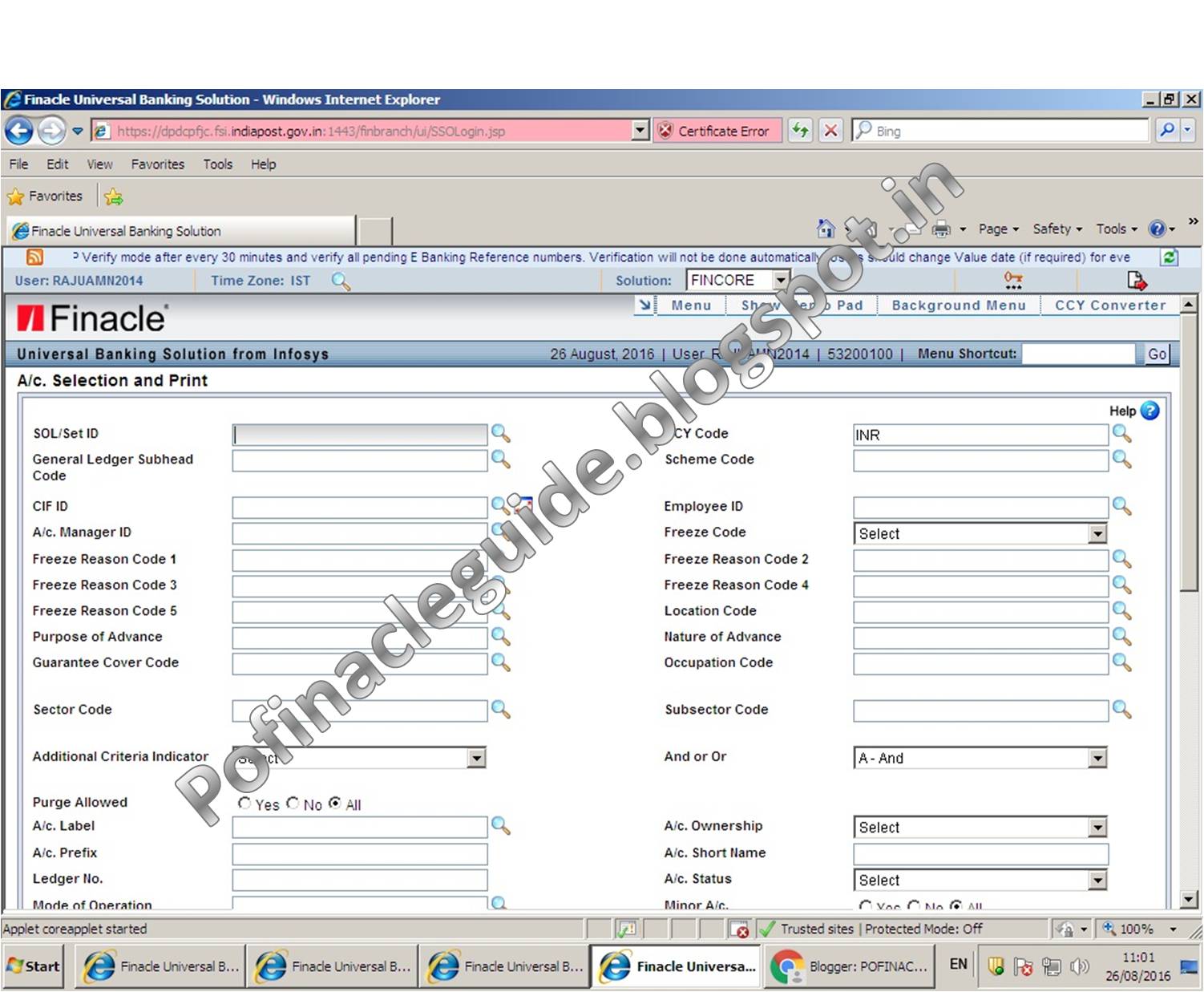This screenshot has height=992, width=1204.
Task: Click the search icon beside Time Zone IST
Action: tap(341, 282)
